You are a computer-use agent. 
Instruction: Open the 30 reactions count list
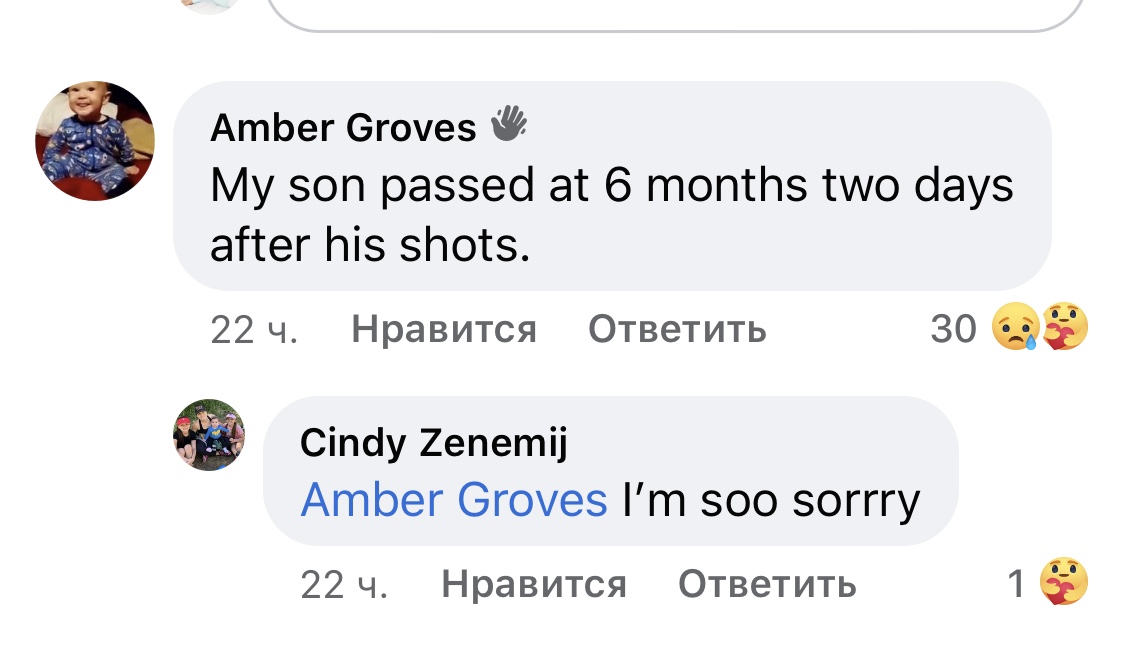point(952,328)
